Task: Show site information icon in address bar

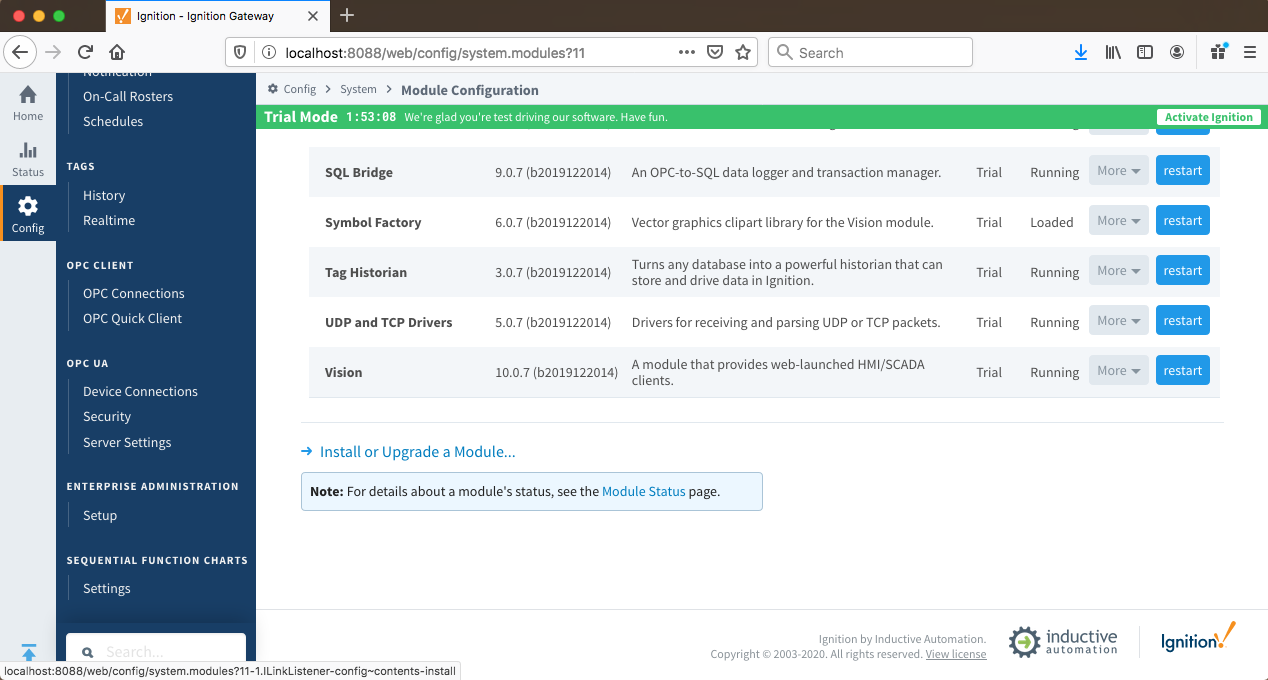Action: coord(268,52)
